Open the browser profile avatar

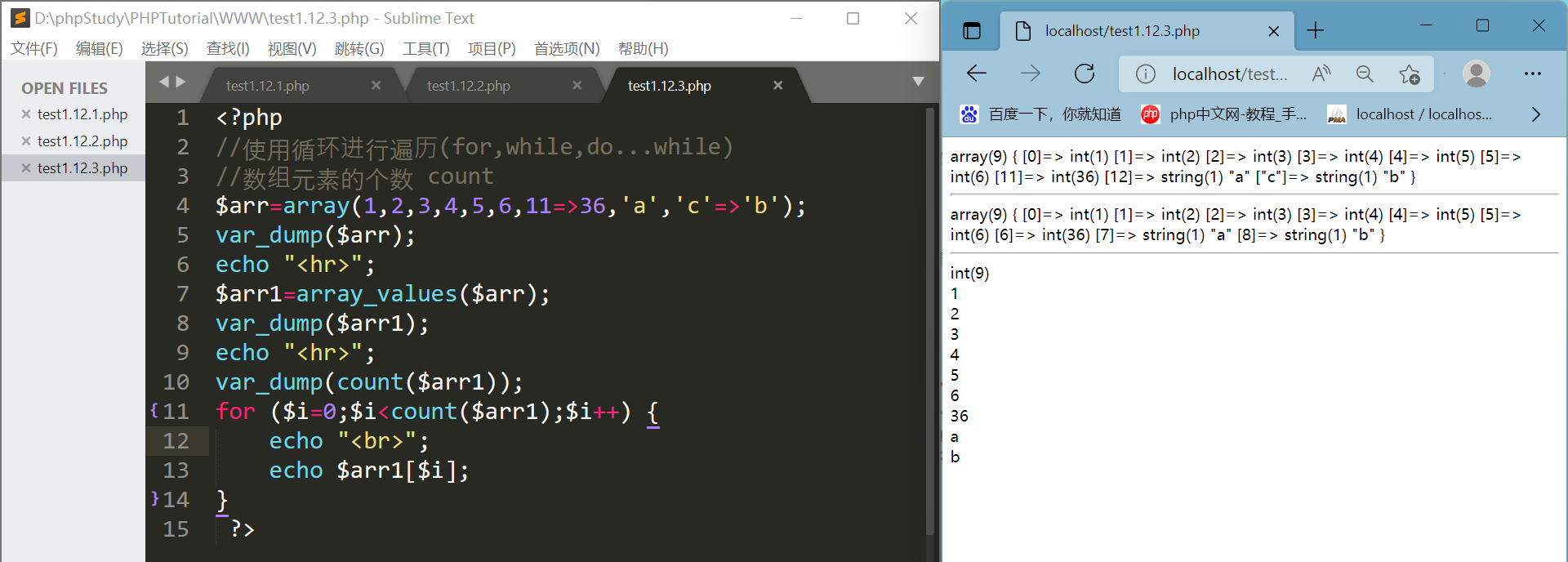(1476, 74)
